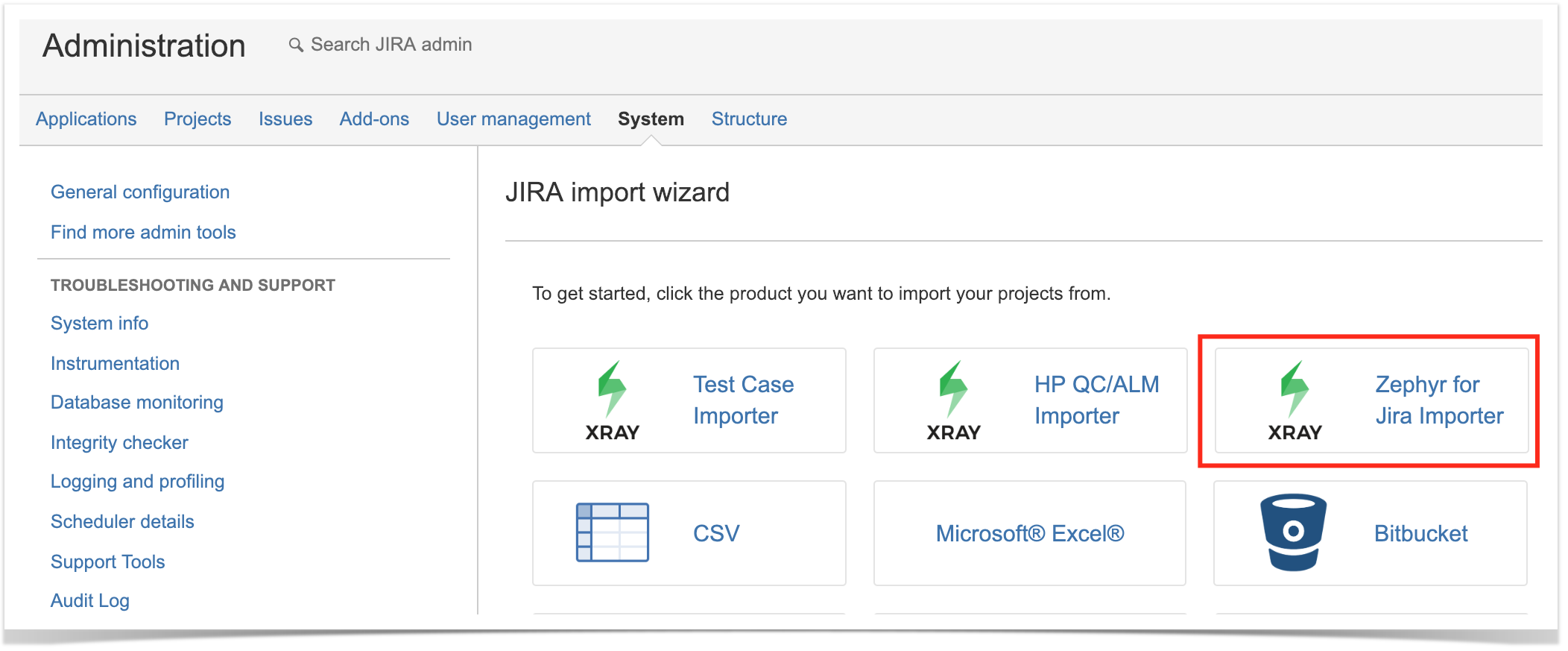The width and height of the screenshot is (1568, 651).
Task: Open Support Tools
Action: click(x=107, y=562)
